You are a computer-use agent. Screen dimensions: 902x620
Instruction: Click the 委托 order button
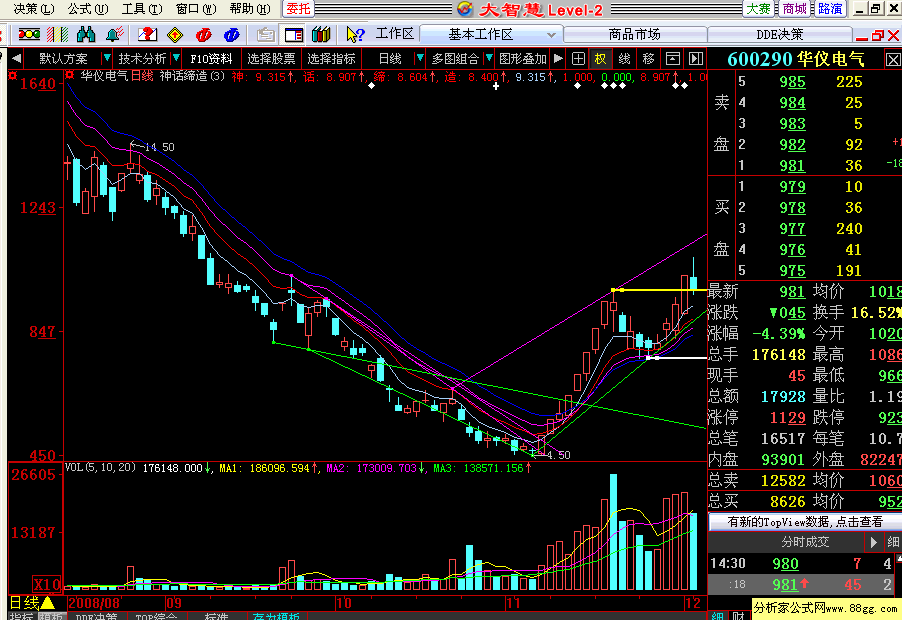[298, 9]
